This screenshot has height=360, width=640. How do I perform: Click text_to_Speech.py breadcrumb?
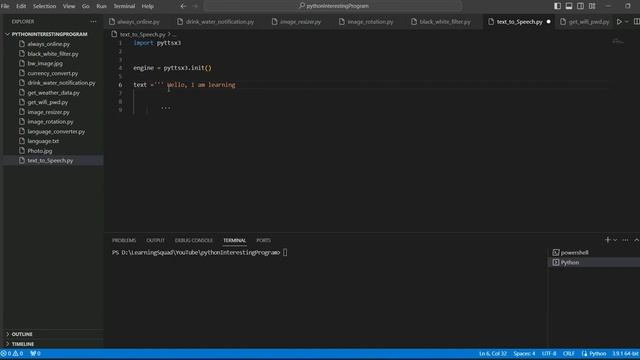coord(142,35)
